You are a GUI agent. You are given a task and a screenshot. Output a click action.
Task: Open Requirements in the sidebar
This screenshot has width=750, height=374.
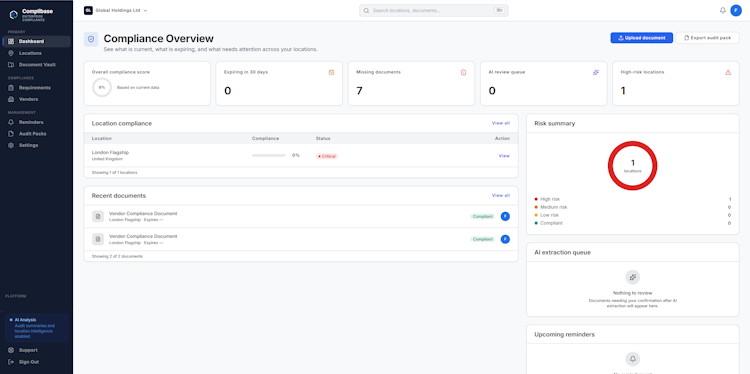(36, 88)
